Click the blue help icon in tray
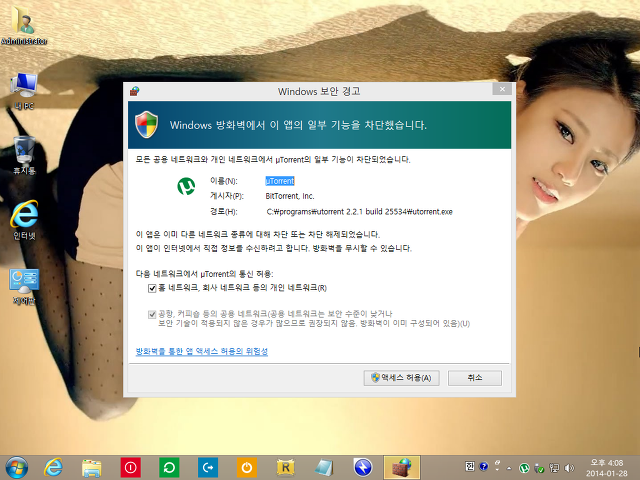Screen dimensions: 640x480 tap(484, 466)
